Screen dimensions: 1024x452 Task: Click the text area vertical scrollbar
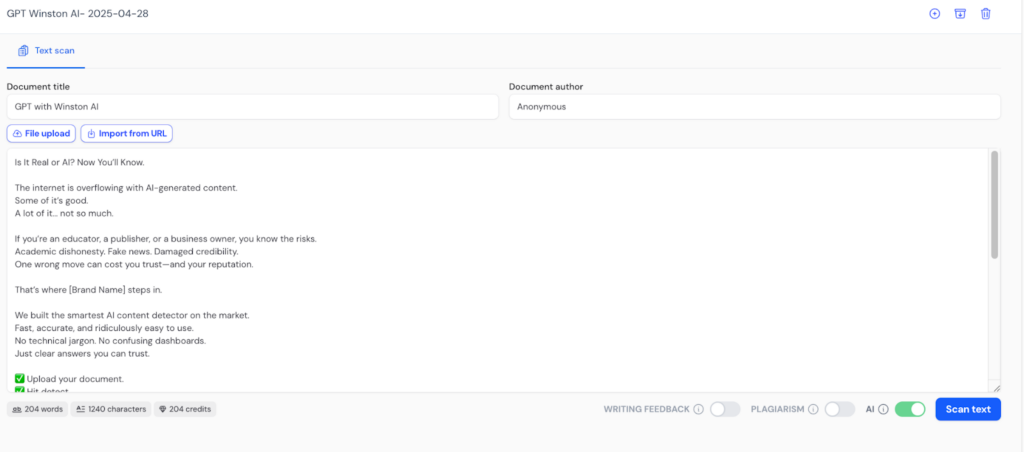(995, 205)
